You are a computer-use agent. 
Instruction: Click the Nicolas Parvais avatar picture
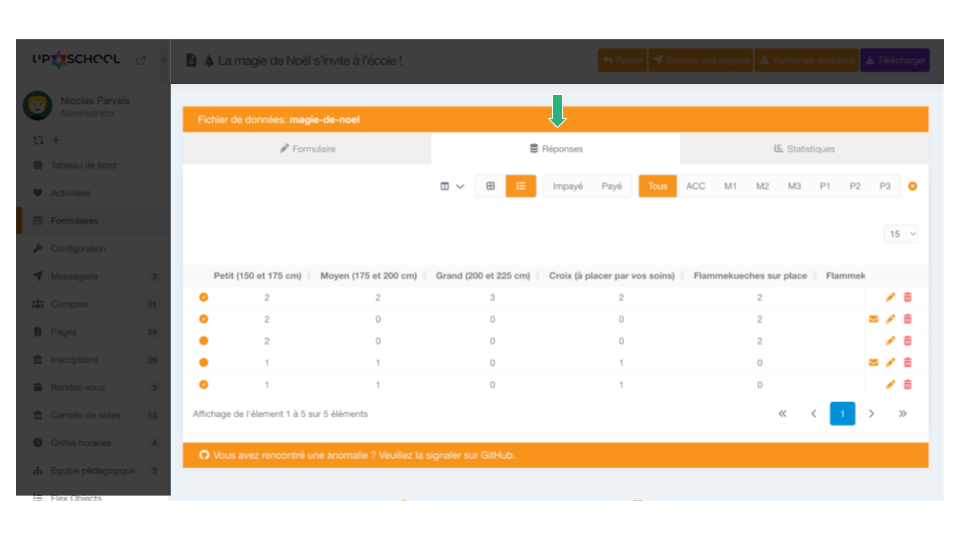coord(37,105)
